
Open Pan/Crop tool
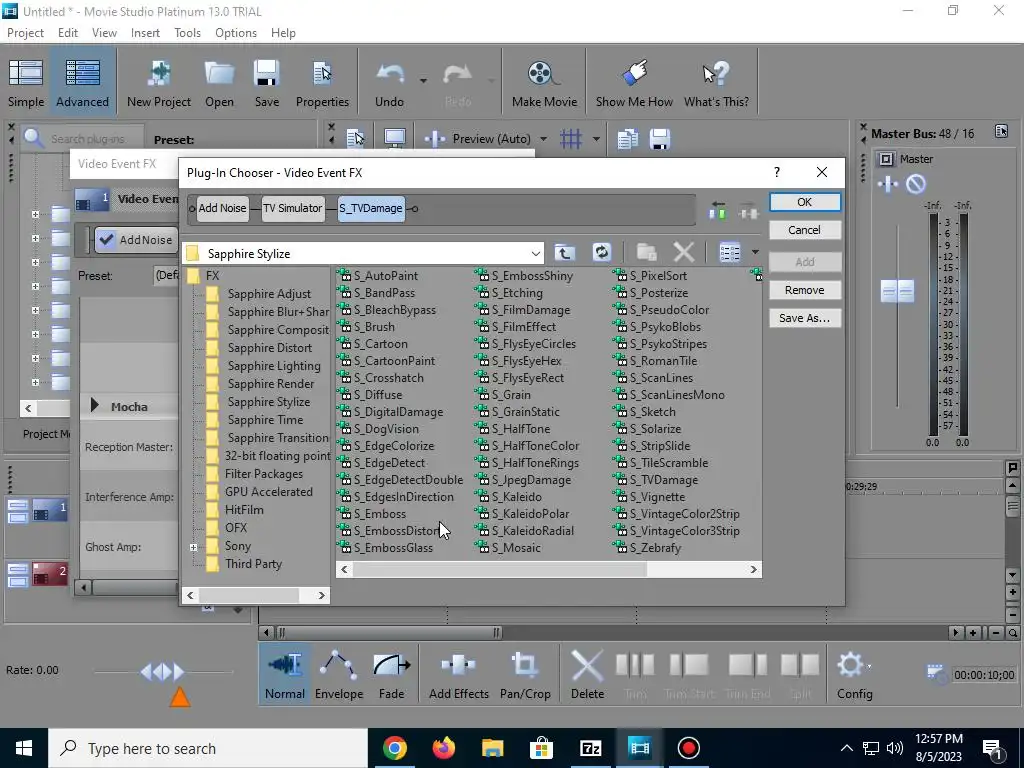click(x=525, y=675)
